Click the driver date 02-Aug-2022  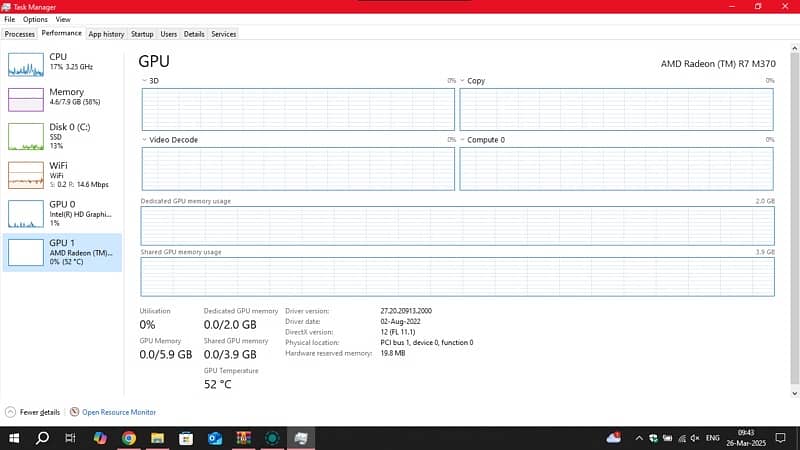[x=400, y=321]
